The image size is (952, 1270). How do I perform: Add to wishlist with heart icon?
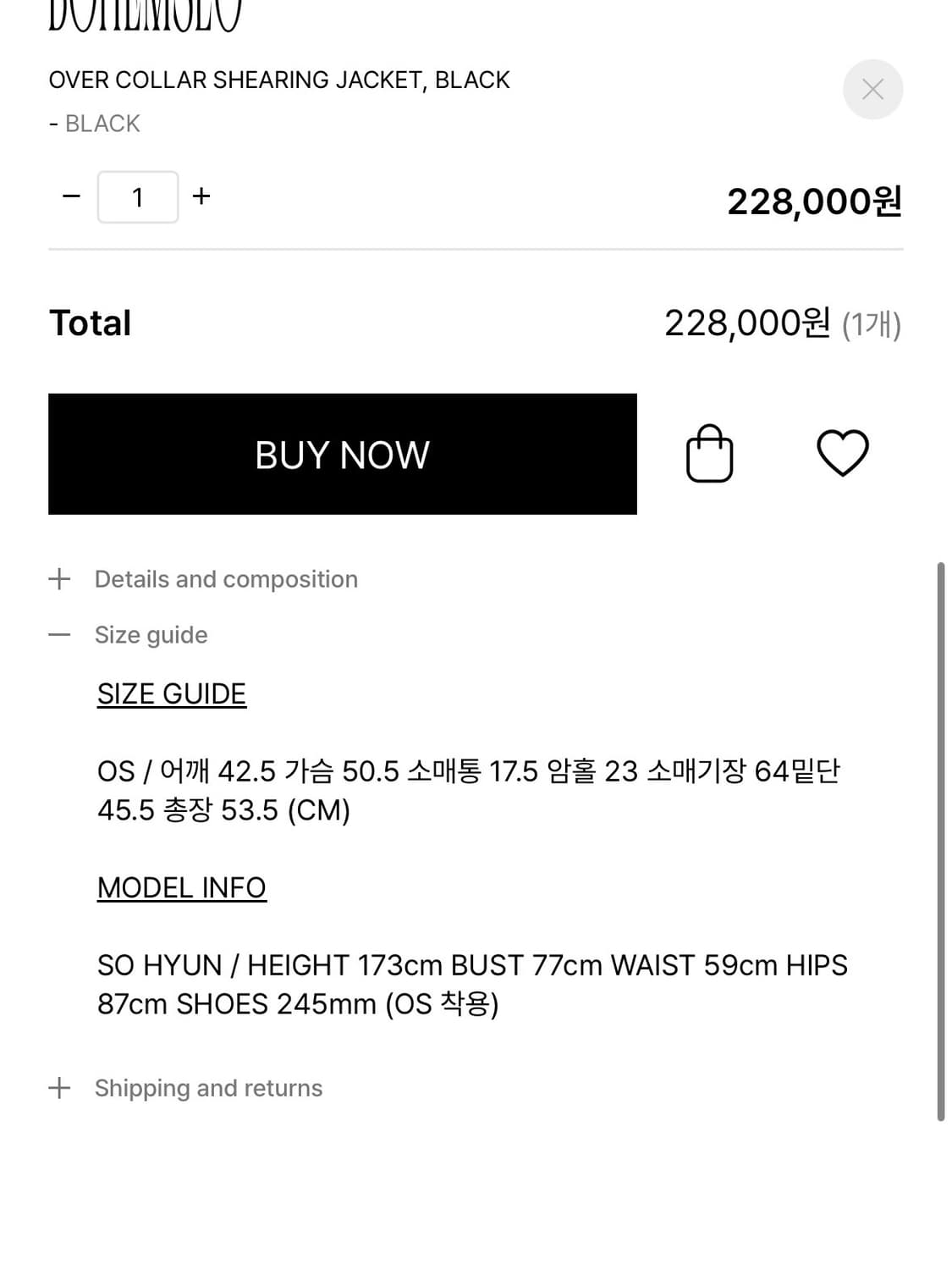tap(842, 453)
